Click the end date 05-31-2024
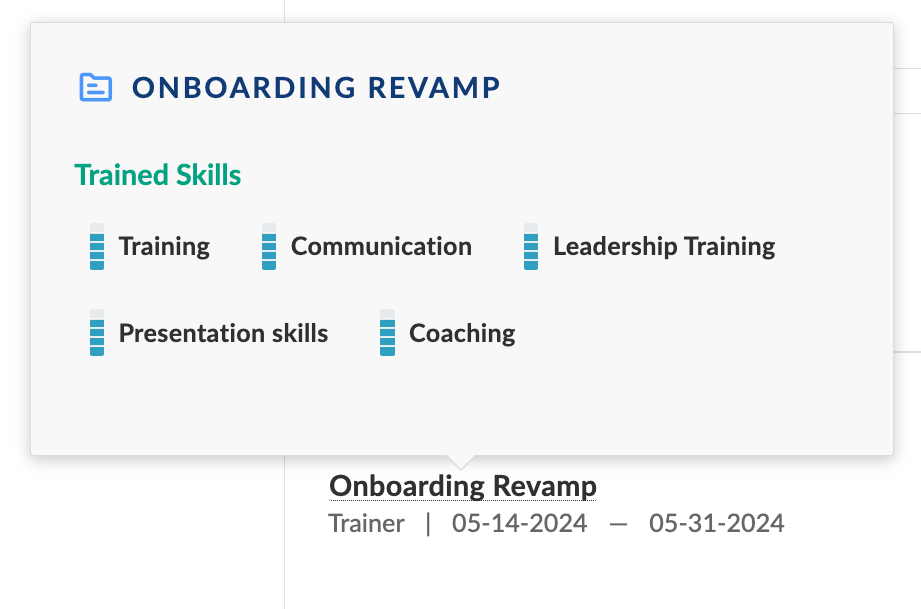921x609 pixels. click(x=716, y=523)
